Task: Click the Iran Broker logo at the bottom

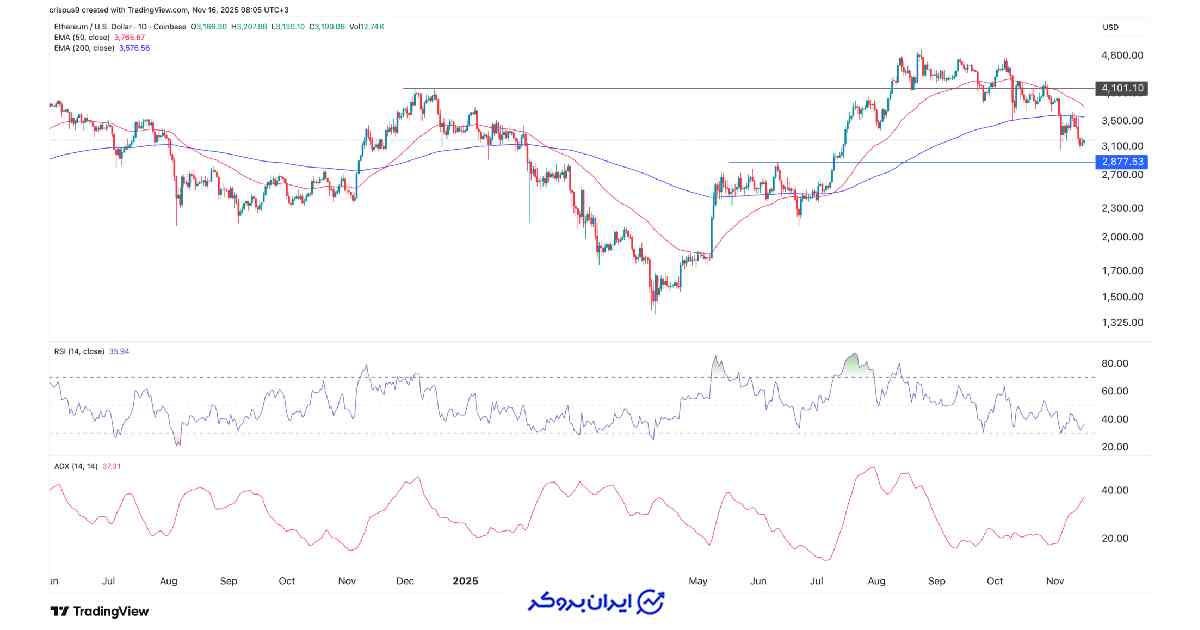Action: click(x=597, y=603)
